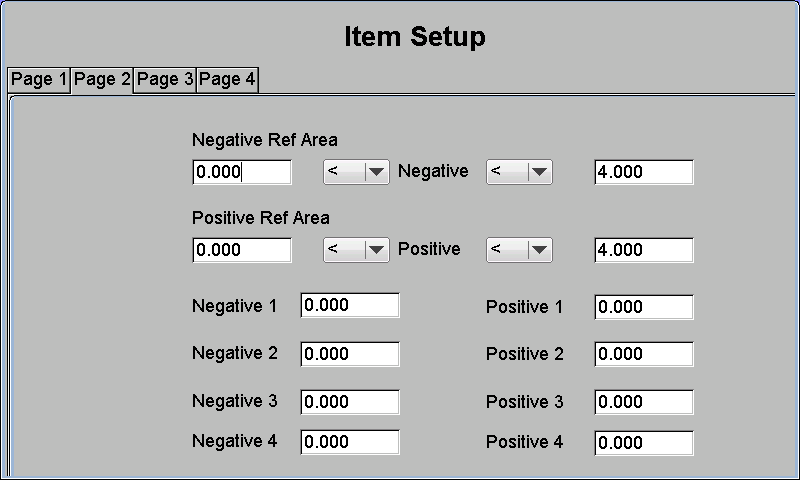The image size is (800, 480).
Task: Click the Positive 2 input field
Action: coord(644,354)
